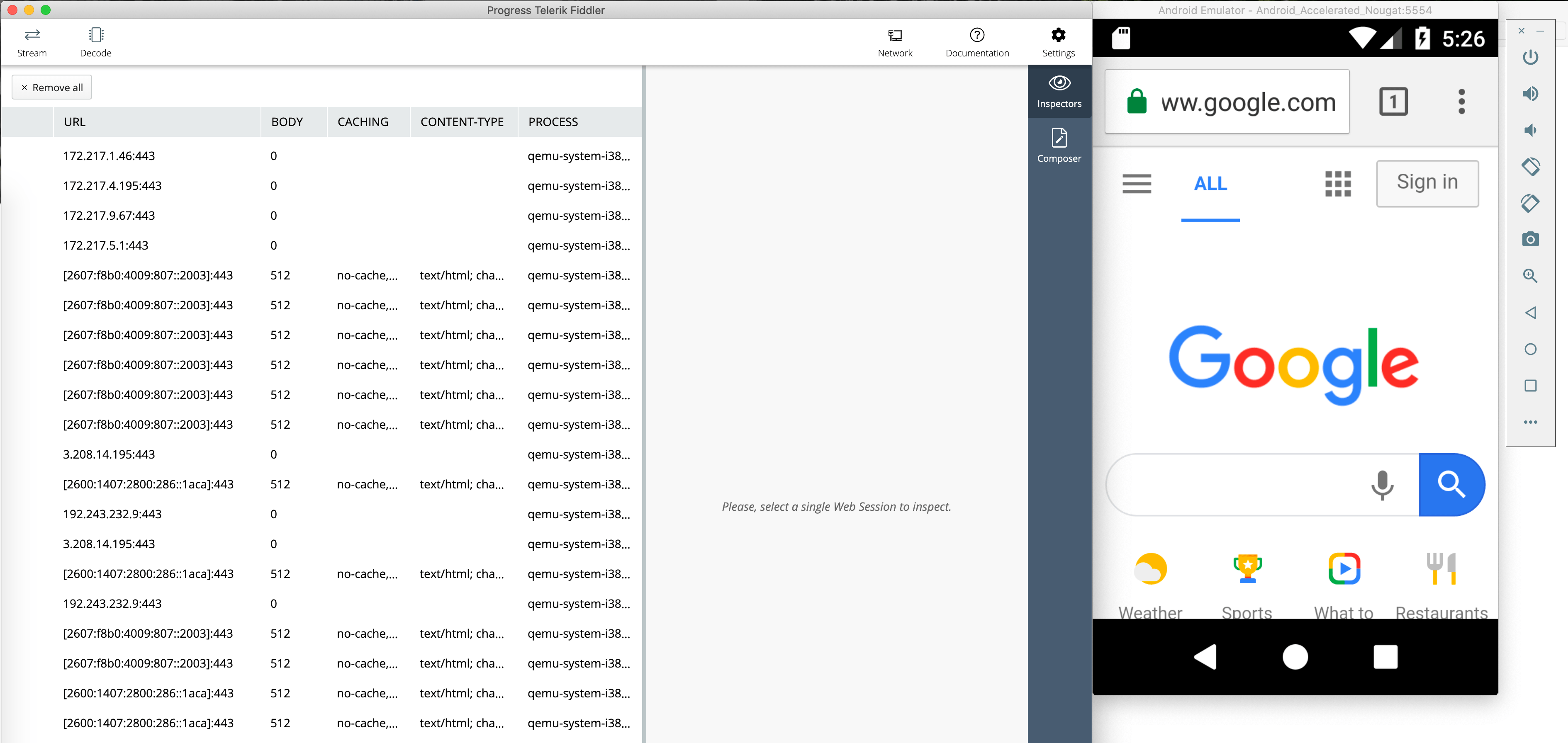Open emulator extended controls (three dots)

(x=1530, y=422)
